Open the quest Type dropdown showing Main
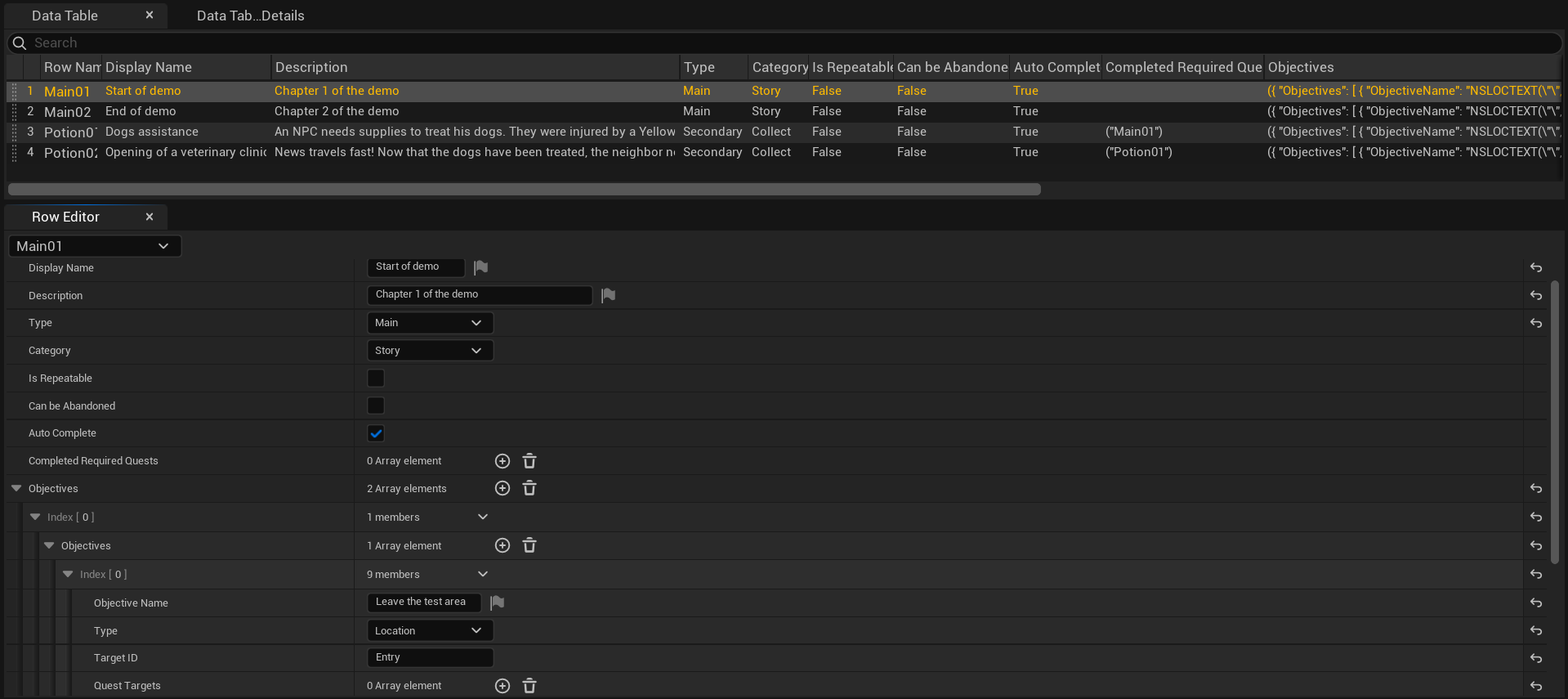This screenshot has height=699, width=1568. point(430,323)
